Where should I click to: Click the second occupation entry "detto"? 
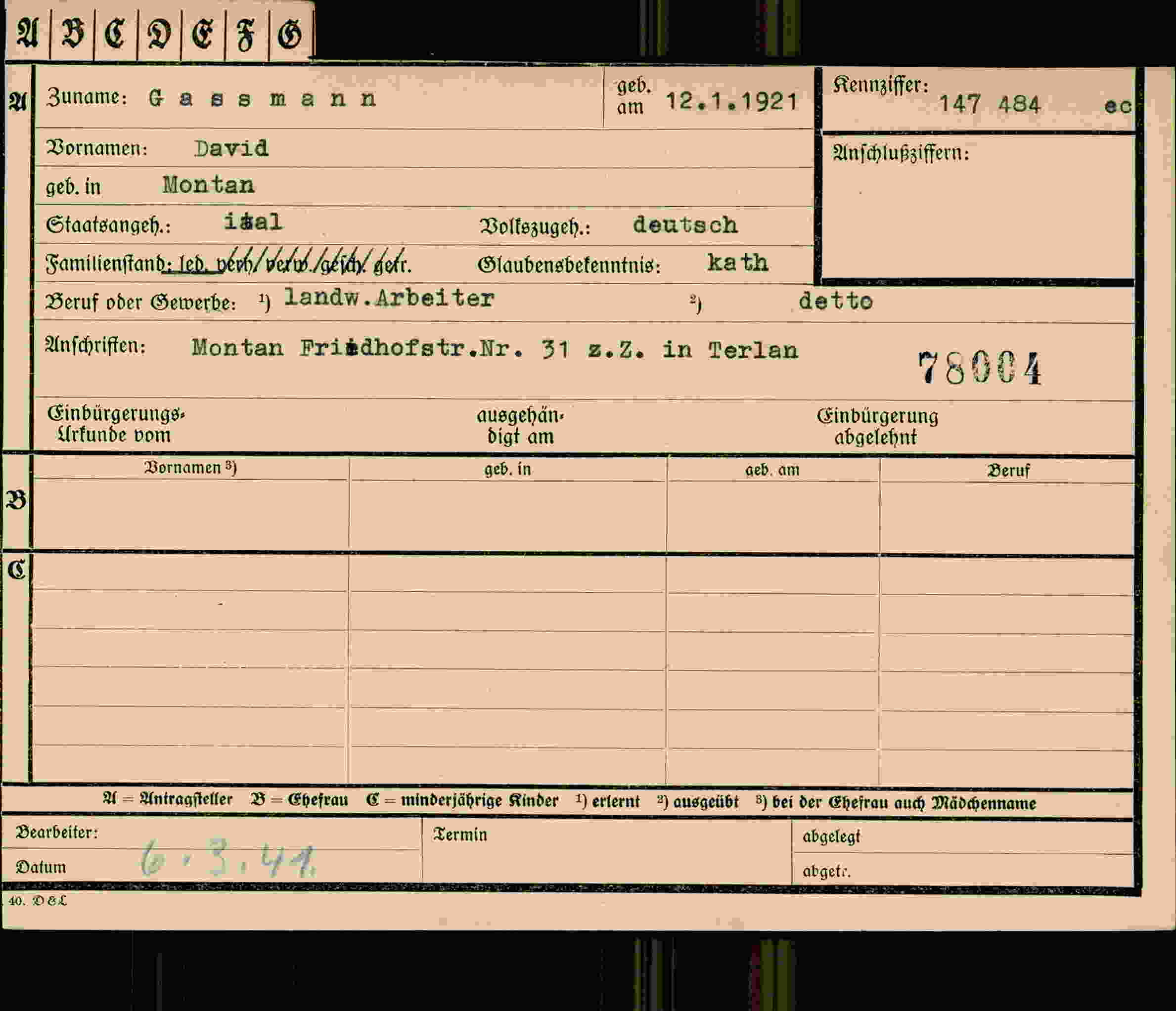point(835,301)
